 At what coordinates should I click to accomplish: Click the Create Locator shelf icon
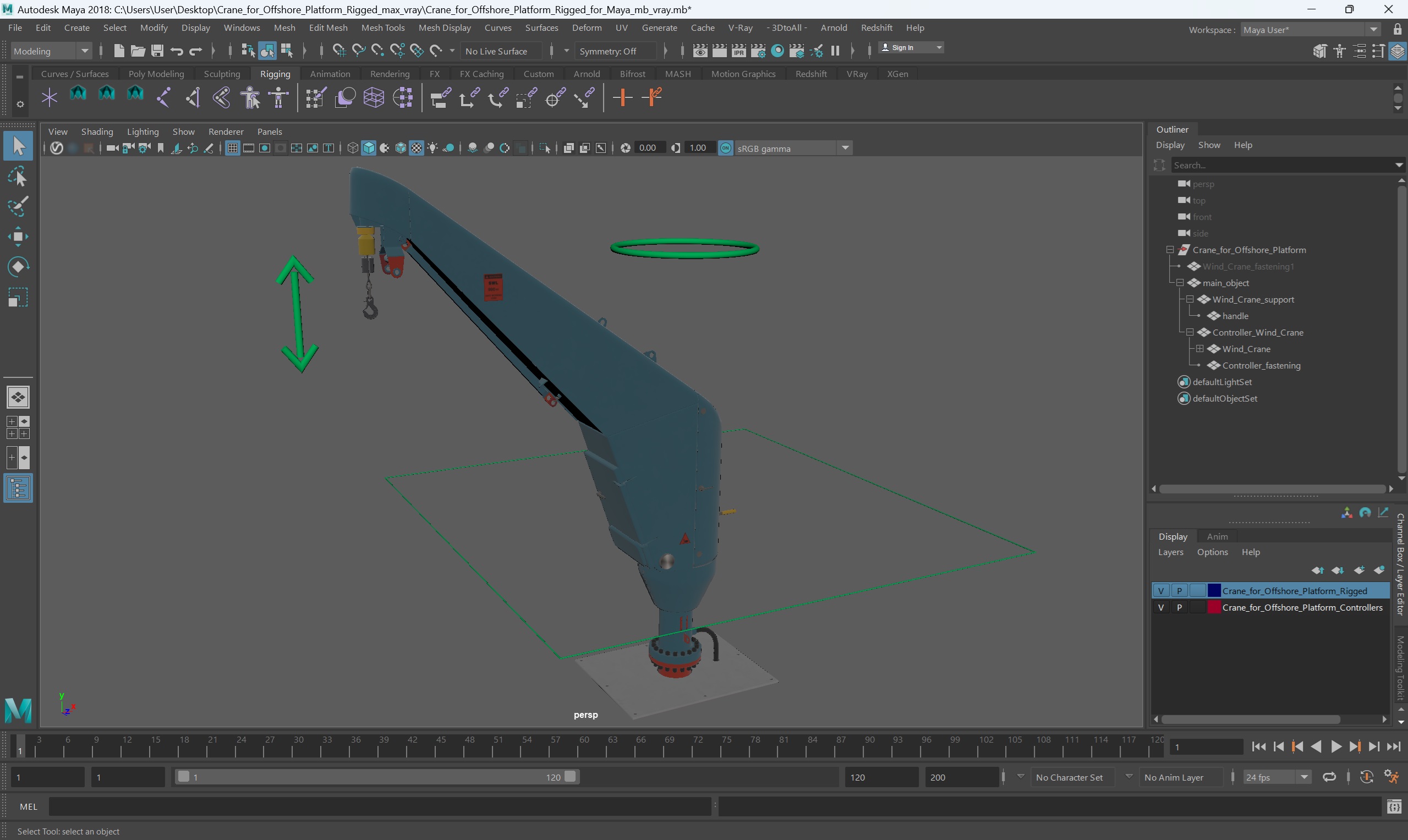pyautogui.click(x=50, y=98)
